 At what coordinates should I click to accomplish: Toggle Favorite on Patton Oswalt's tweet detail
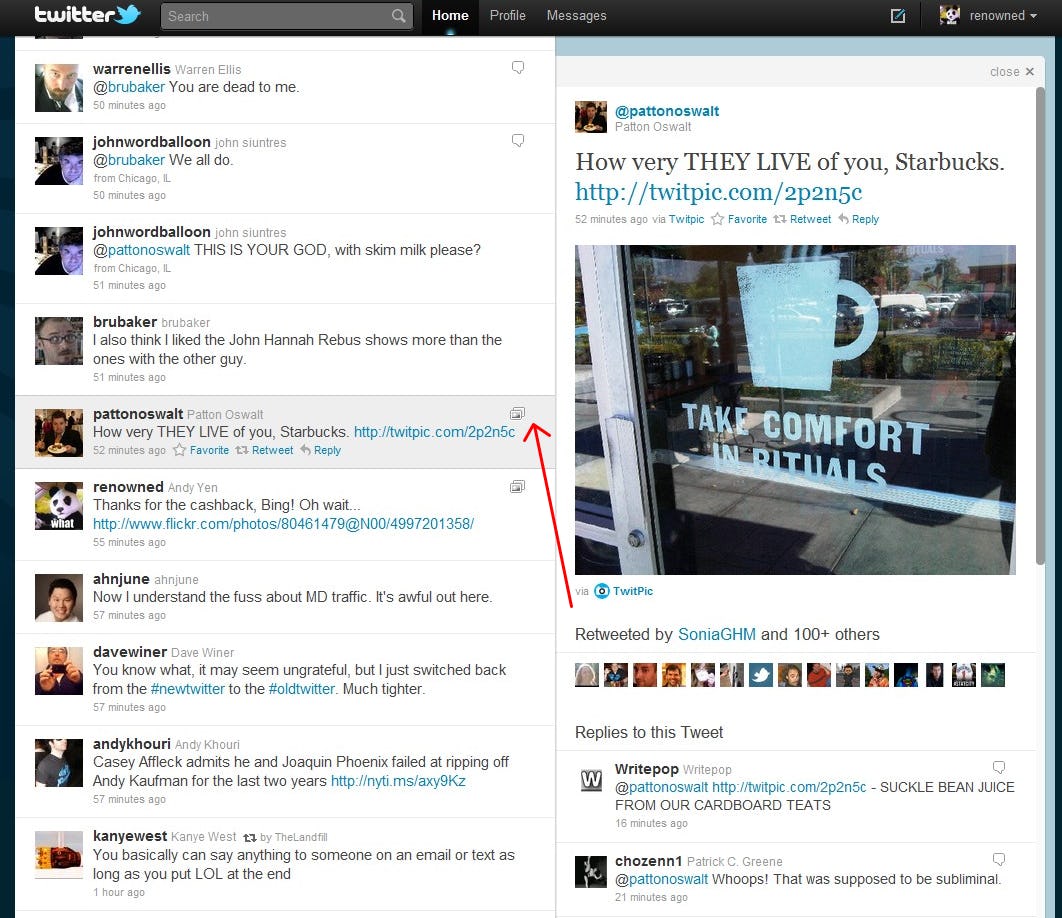[739, 219]
